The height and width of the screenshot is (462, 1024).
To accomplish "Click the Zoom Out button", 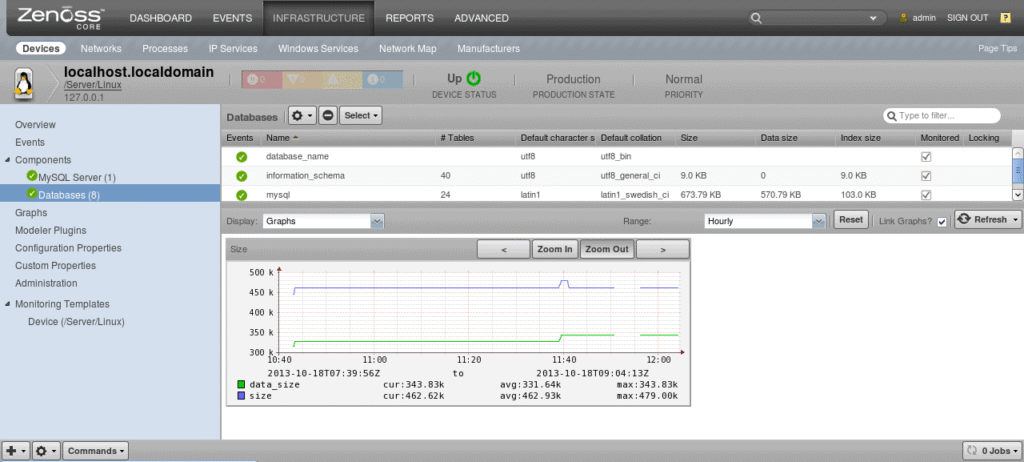I will point(607,249).
